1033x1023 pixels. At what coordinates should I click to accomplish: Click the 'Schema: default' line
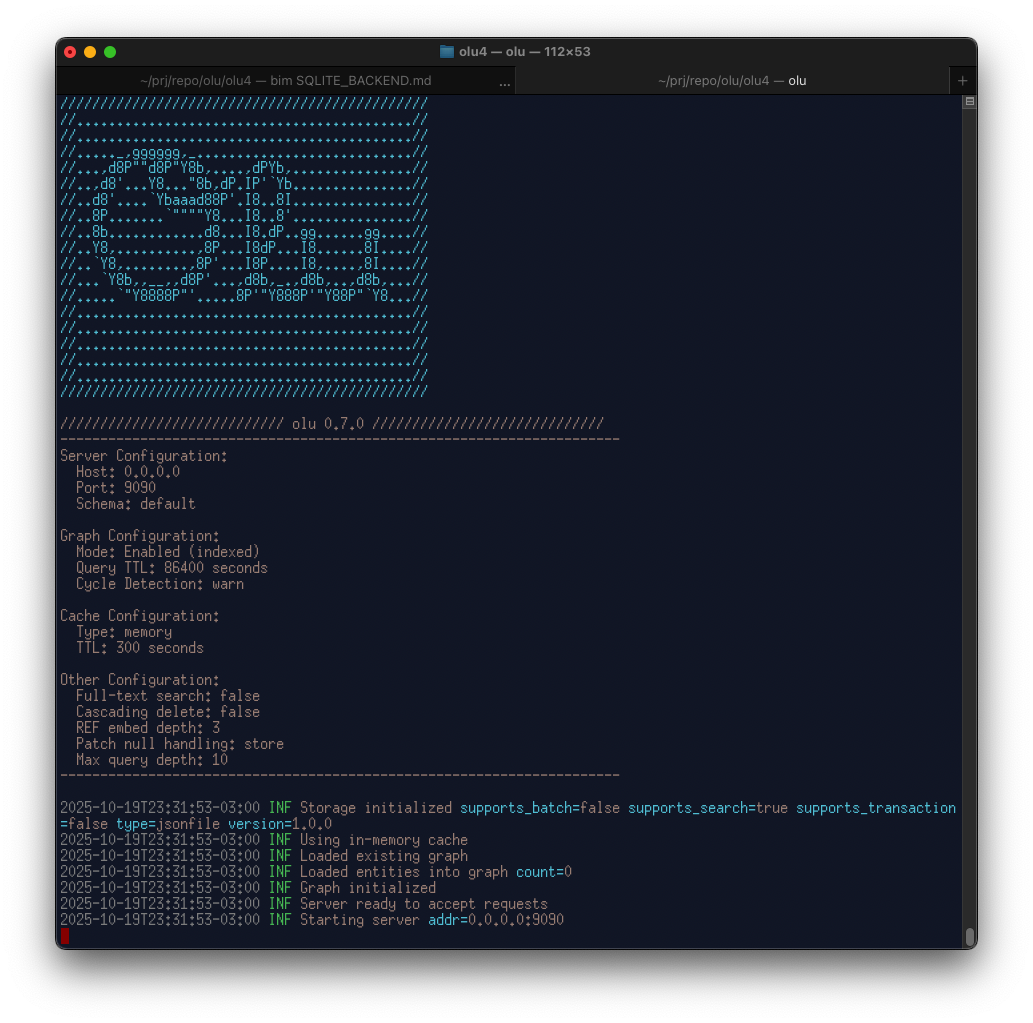coord(136,504)
